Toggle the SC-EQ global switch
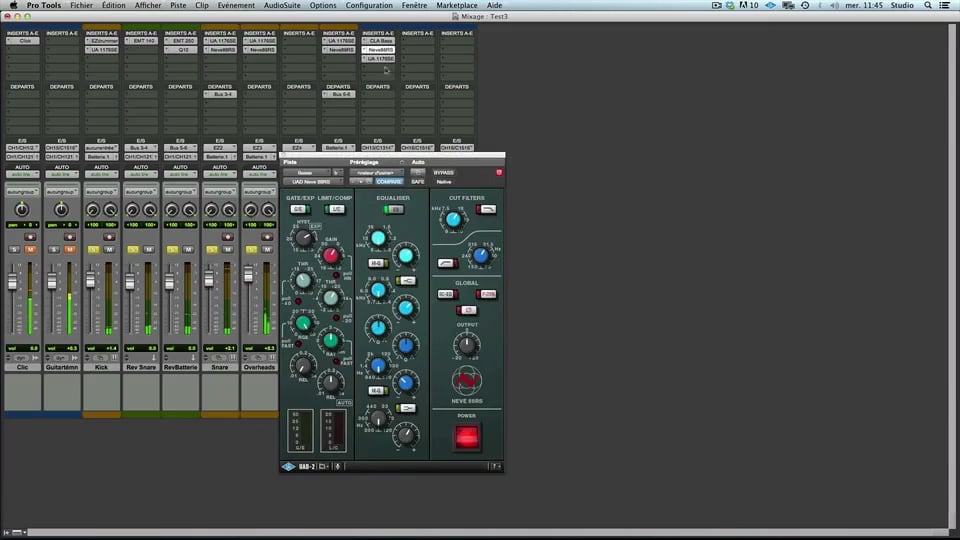Screen dimensions: 960x540 pyautogui.click(x=447, y=294)
